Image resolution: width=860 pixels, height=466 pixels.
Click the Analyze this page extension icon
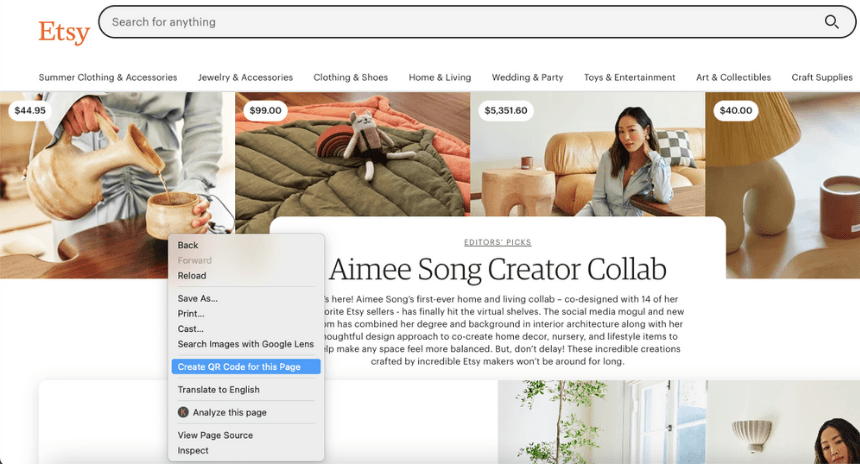(183, 412)
